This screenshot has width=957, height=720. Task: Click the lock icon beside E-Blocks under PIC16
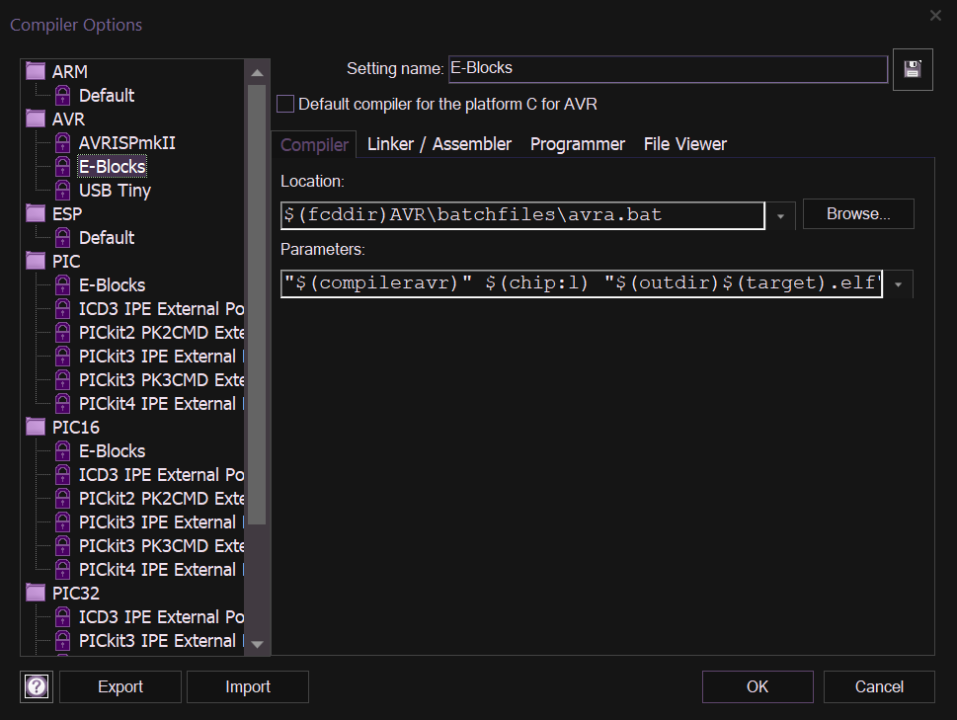pos(63,450)
